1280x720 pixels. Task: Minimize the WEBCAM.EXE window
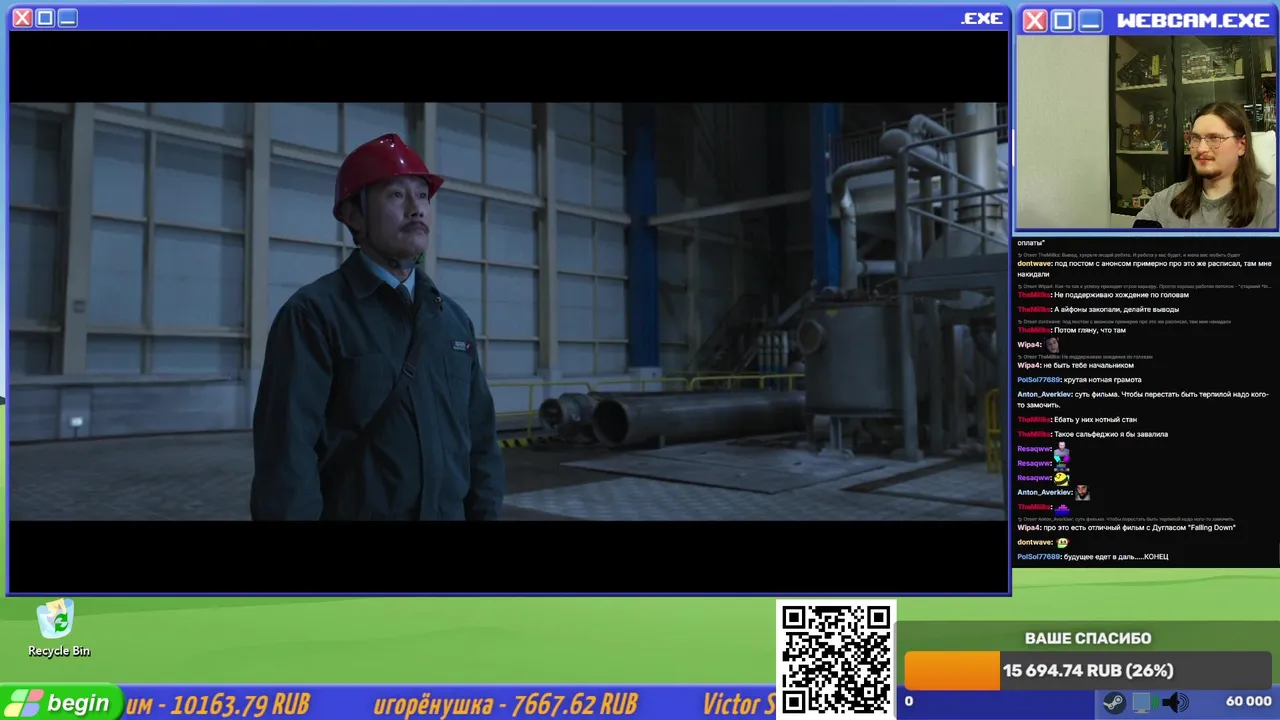[x=1091, y=21]
